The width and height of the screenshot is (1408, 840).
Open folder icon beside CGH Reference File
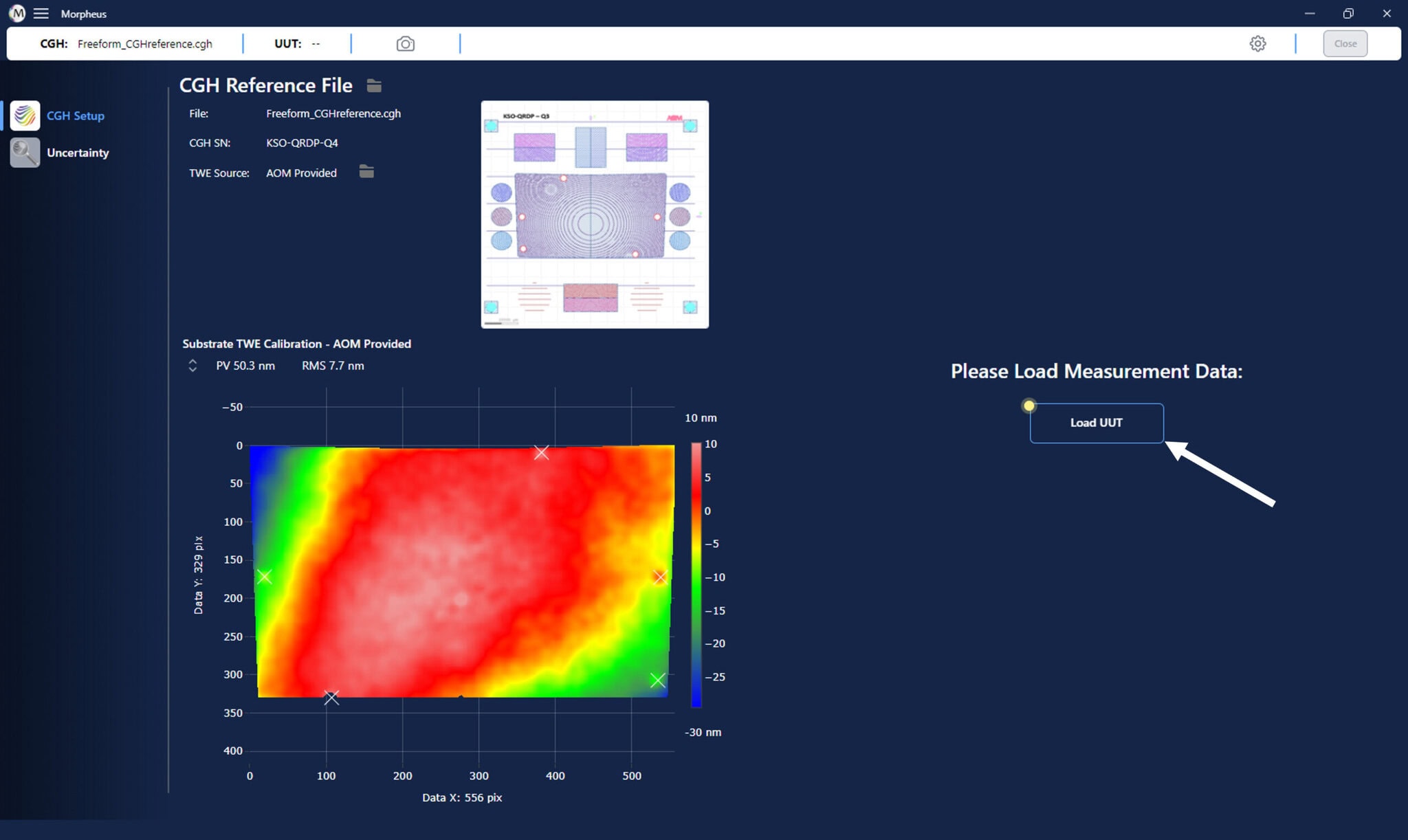click(x=374, y=85)
